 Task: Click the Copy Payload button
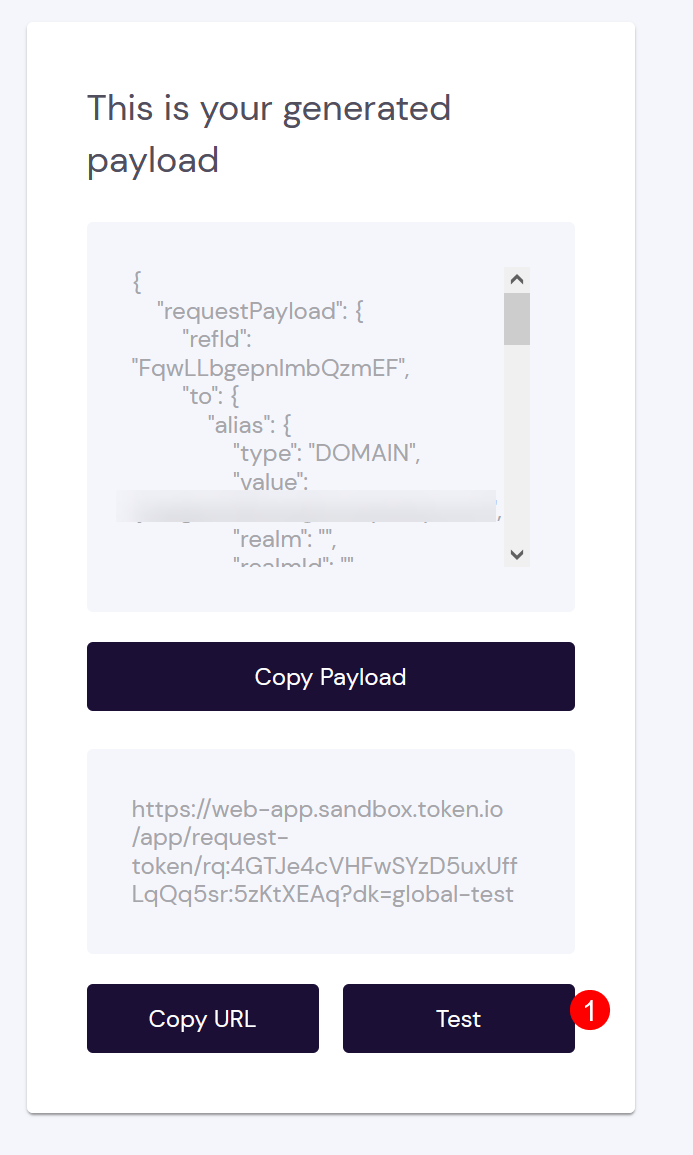[x=331, y=676]
